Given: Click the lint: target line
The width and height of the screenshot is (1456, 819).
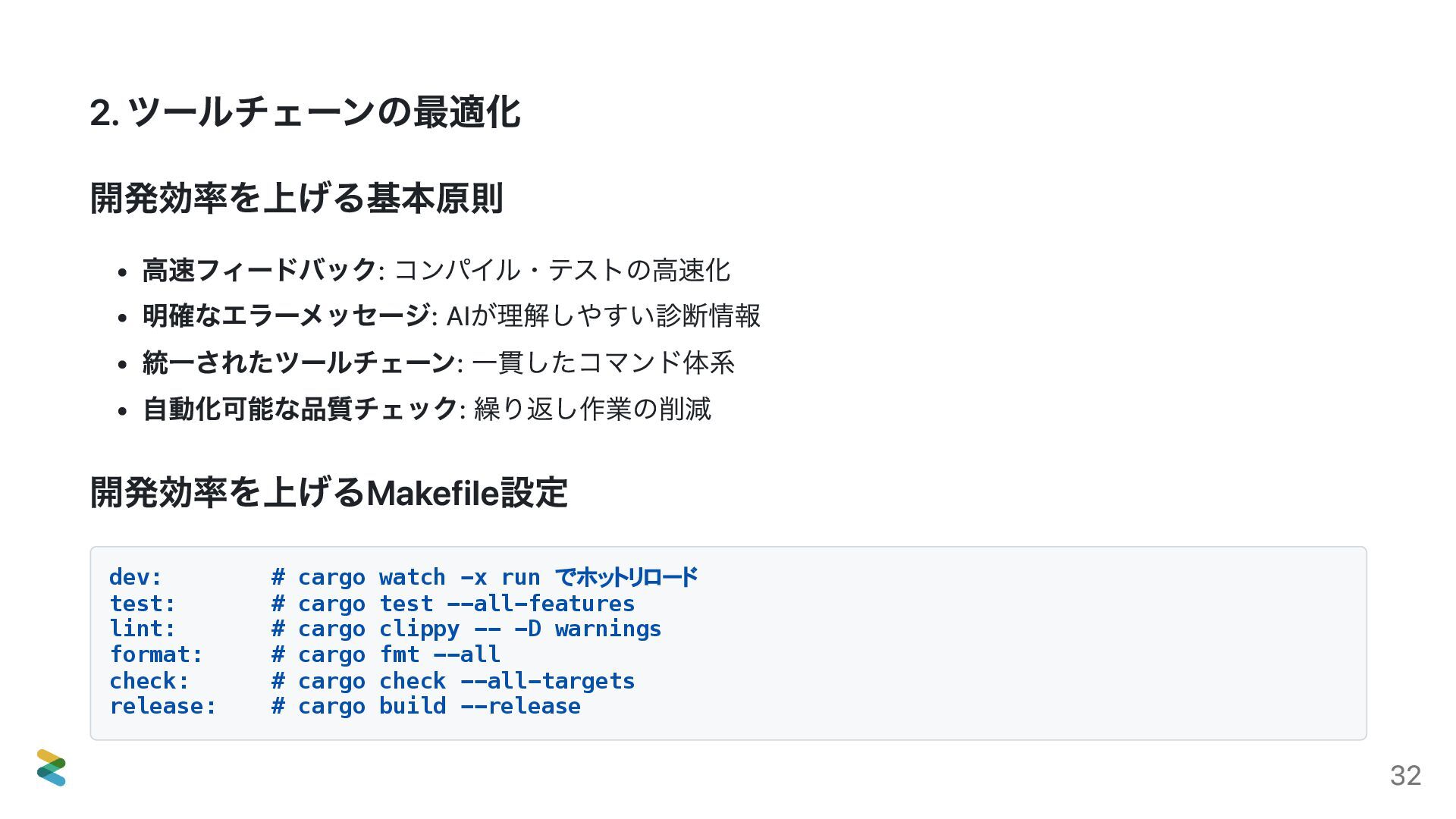Looking at the screenshot, I should [x=385, y=629].
